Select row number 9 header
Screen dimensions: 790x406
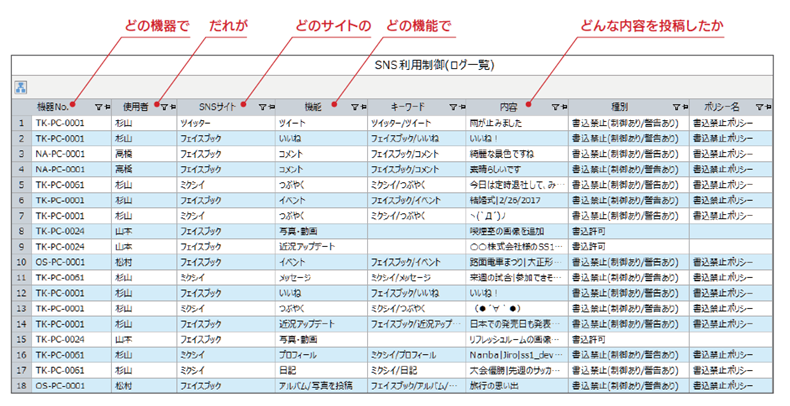[x=21, y=247]
